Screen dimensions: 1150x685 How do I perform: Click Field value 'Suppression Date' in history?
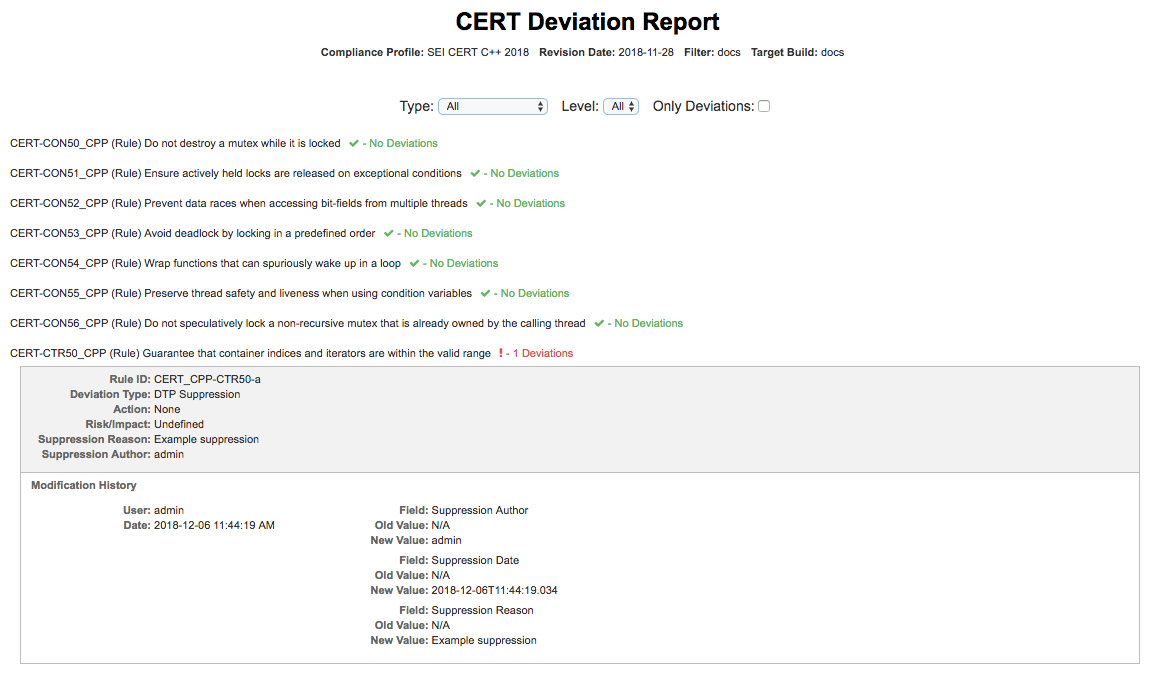click(x=475, y=561)
